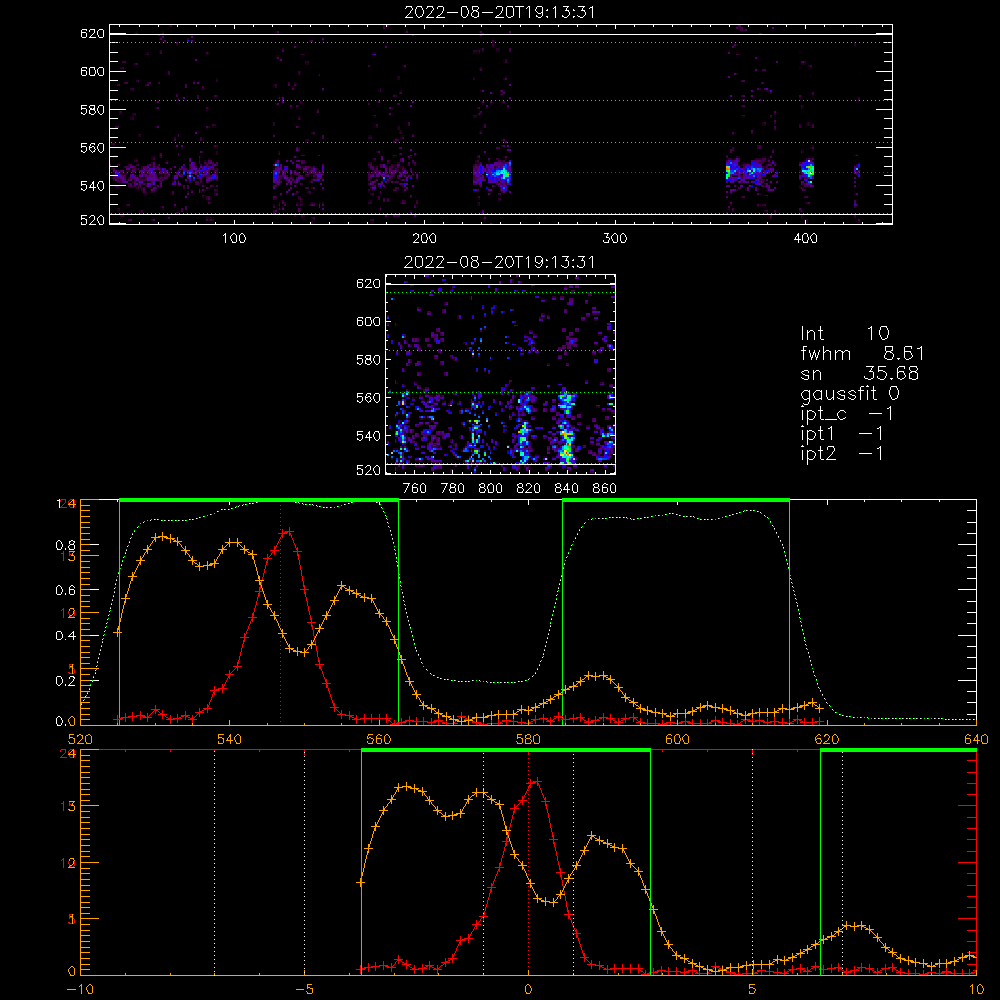The image size is (1000, 1000).
Task: Click y-axis label 0.8 on upper profile plot
Action: point(65,546)
